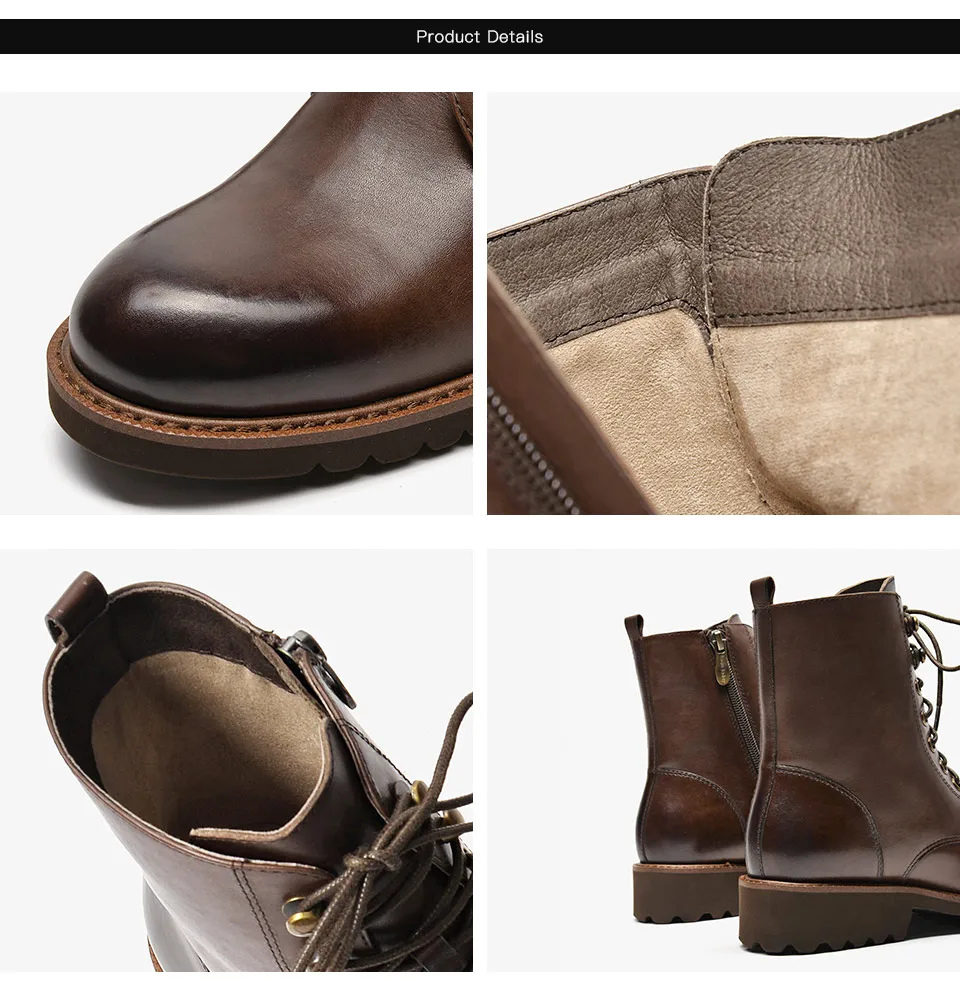Open the rear view boots pair image
Image resolution: width=960 pixels, height=992 pixels.
723,760
